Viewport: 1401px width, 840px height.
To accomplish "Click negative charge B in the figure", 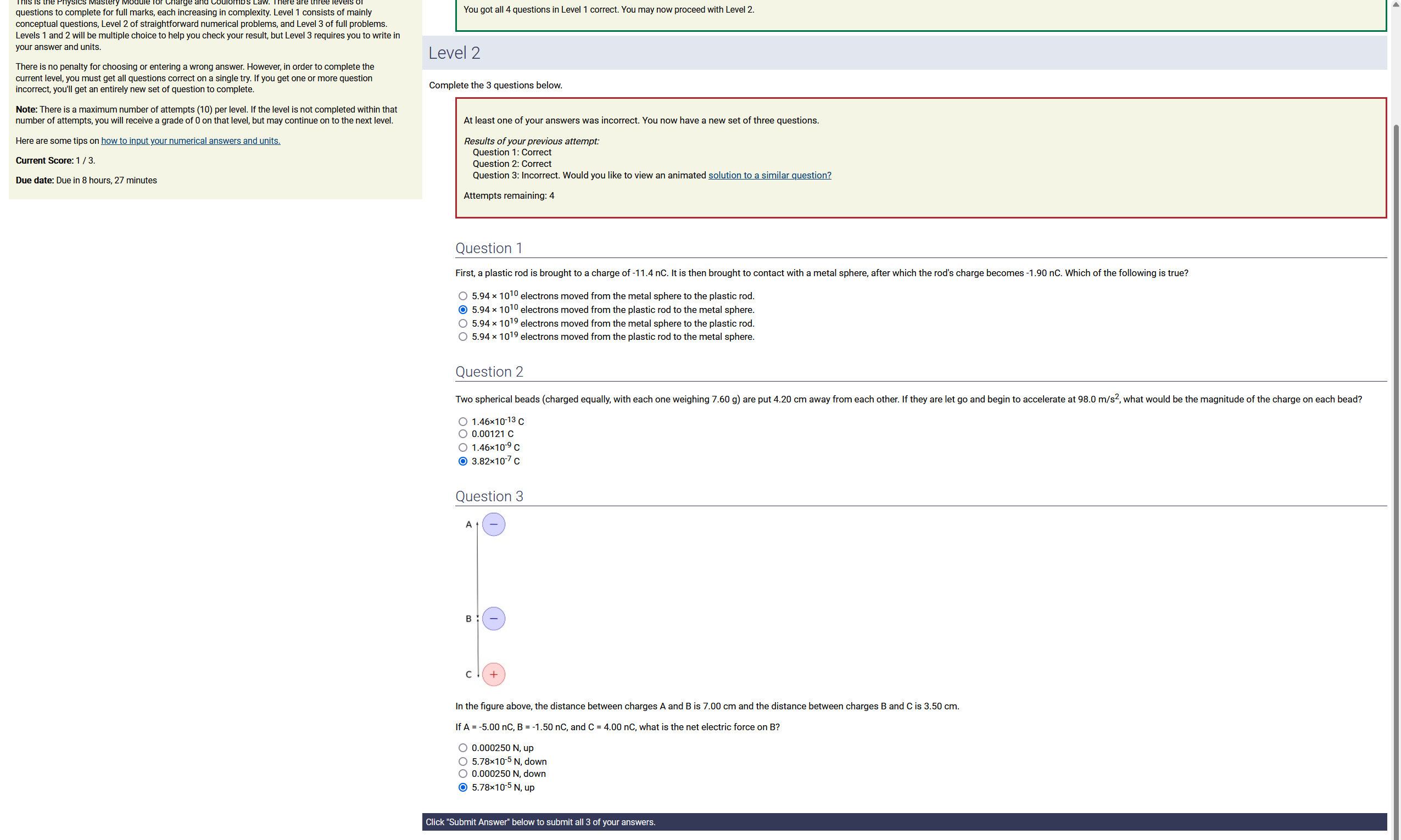I will 494,619.
